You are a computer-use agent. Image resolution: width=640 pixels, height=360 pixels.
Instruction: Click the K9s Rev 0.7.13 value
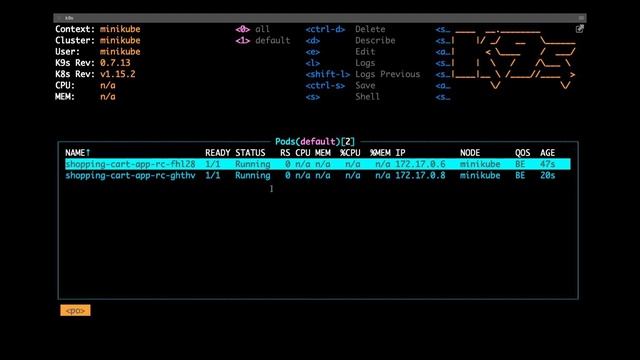click(x=115, y=63)
